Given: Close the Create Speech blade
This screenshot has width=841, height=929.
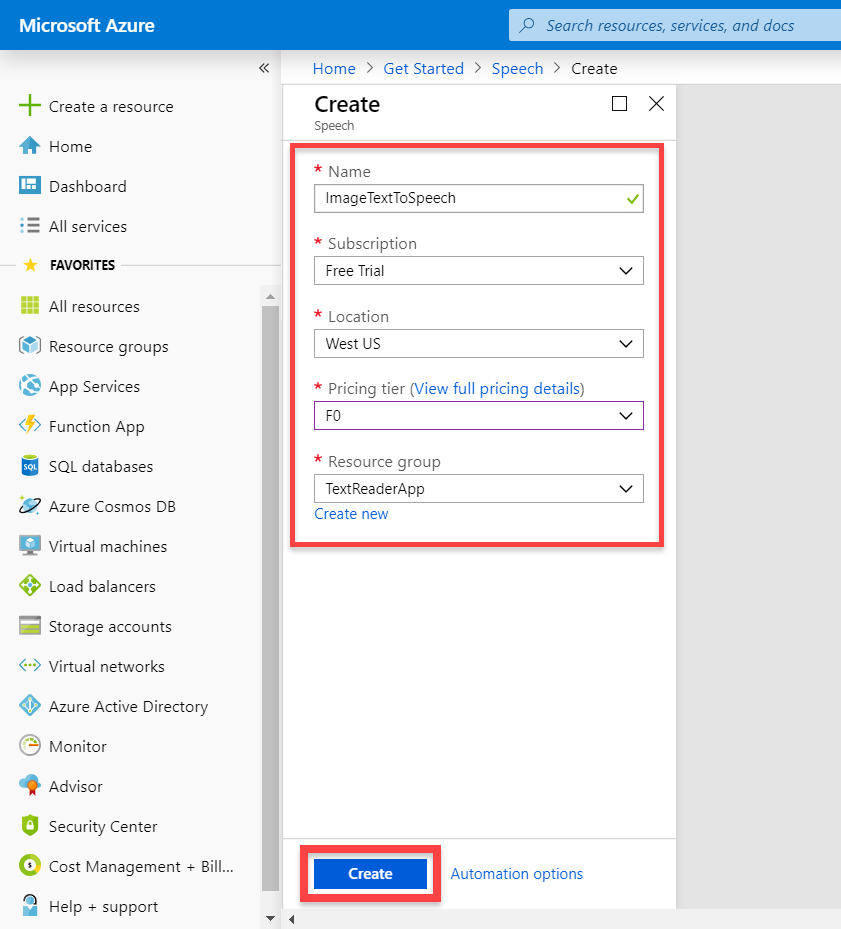Looking at the screenshot, I should tap(656, 104).
